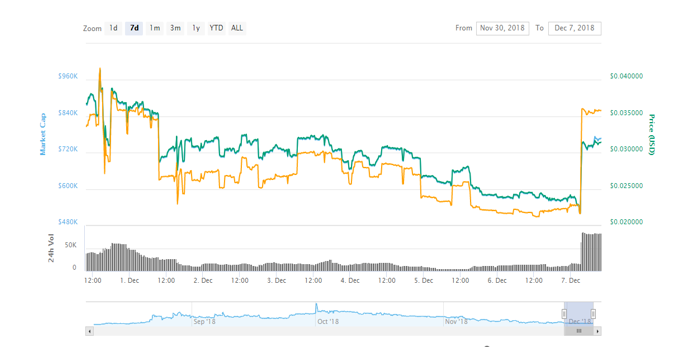Click Sep '18 in the navigator

[204, 321]
